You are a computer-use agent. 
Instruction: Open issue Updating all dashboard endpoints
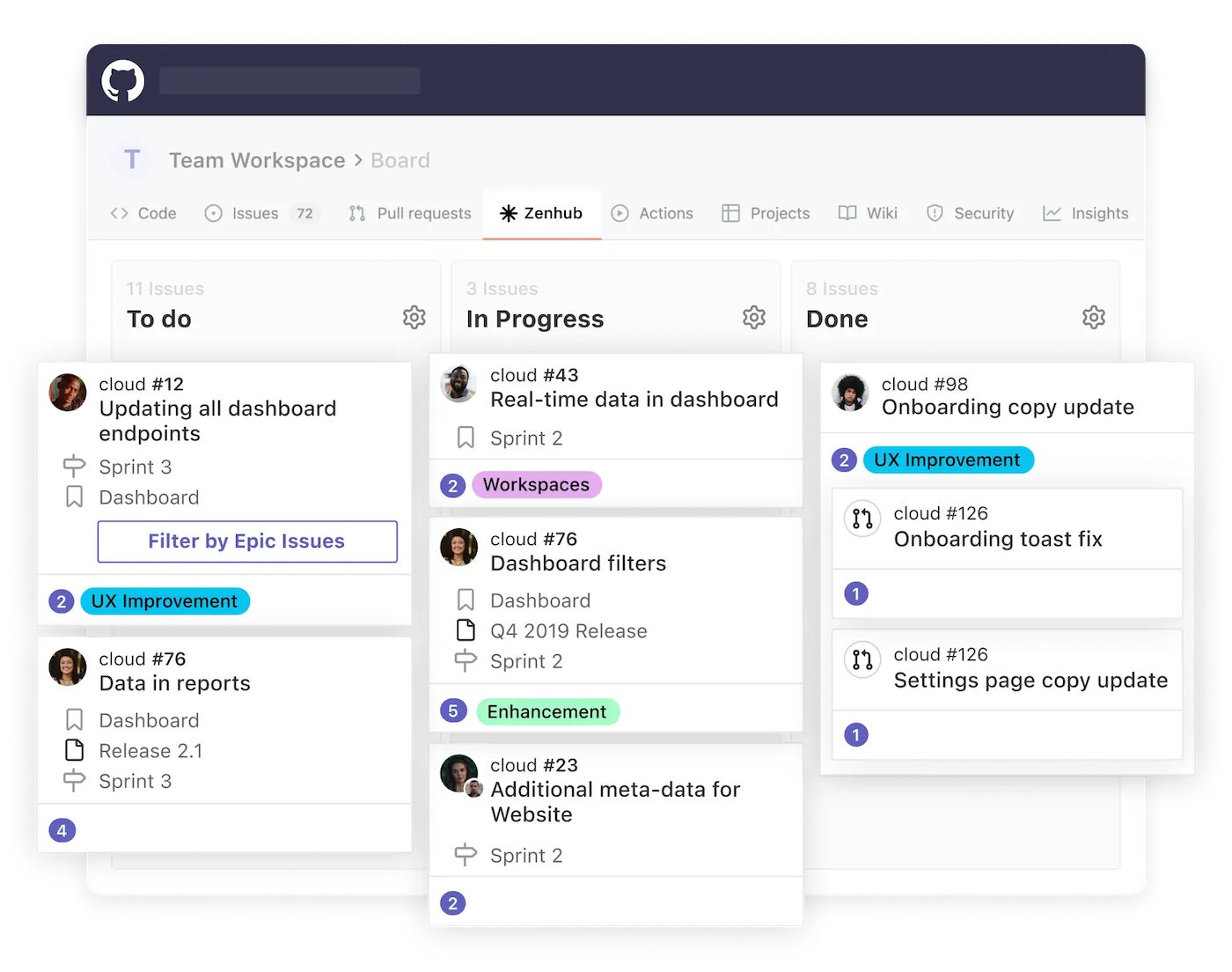tap(217, 421)
